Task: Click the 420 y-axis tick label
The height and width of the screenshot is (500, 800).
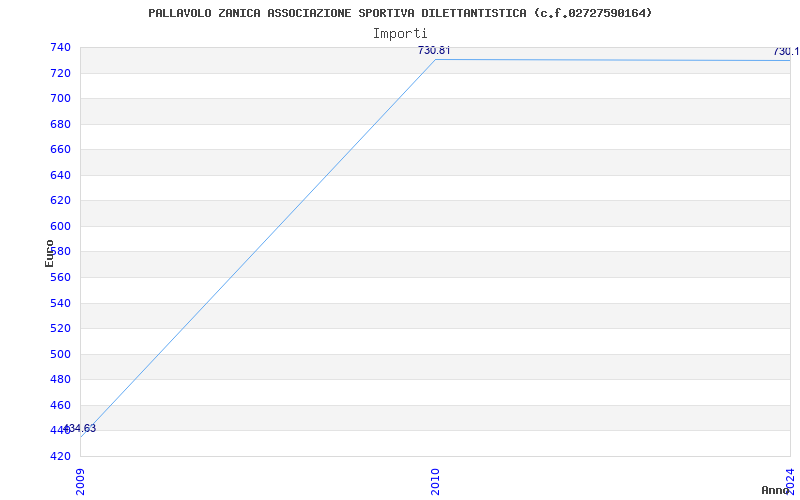Action: click(60, 456)
